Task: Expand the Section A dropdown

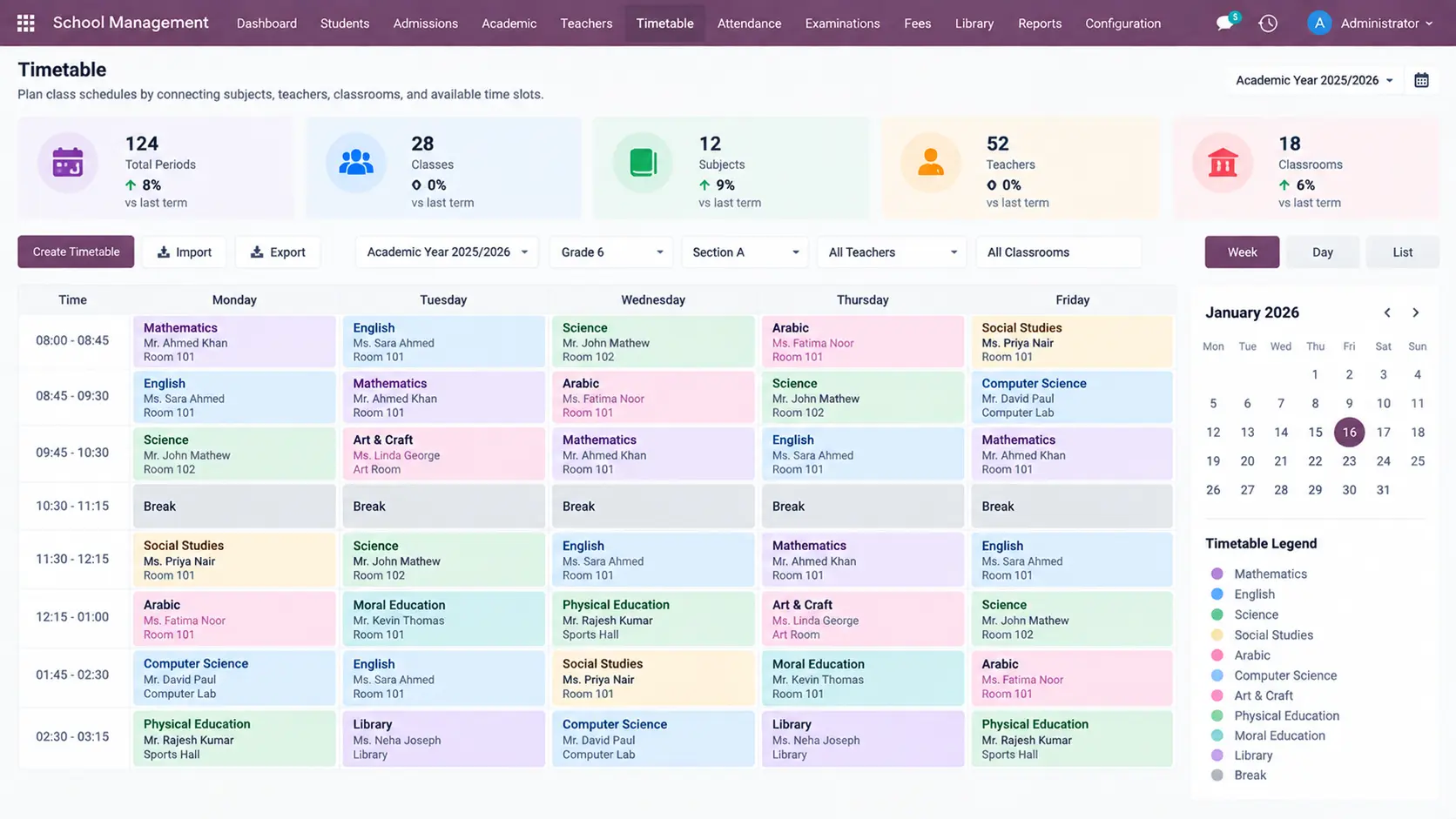Action: (x=745, y=252)
